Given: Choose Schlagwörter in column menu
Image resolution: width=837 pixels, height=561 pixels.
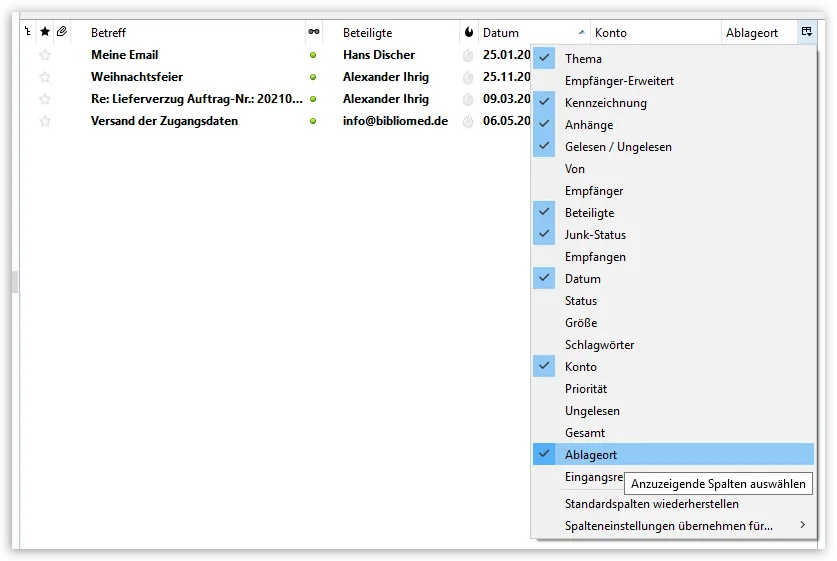Looking at the screenshot, I should click(x=673, y=345).
